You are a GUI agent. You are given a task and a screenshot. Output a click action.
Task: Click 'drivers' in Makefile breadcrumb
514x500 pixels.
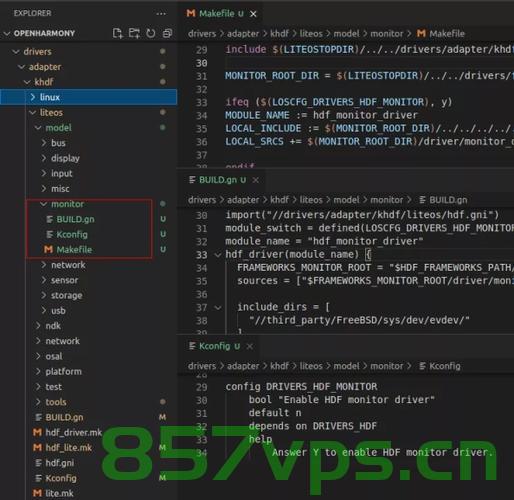pos(202,34)
